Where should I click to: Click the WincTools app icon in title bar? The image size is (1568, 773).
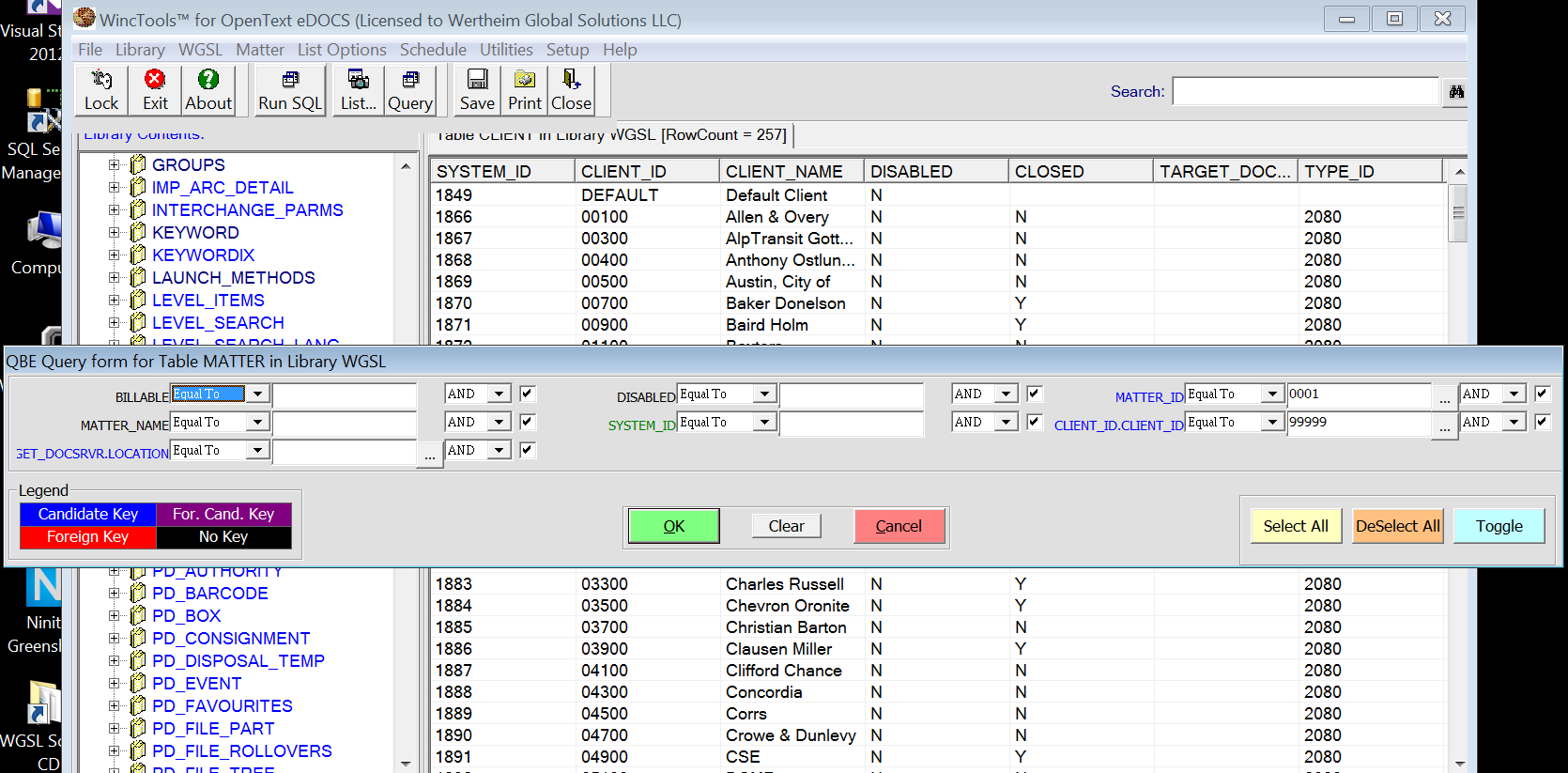pyautogui.click(x=85, y=18)
